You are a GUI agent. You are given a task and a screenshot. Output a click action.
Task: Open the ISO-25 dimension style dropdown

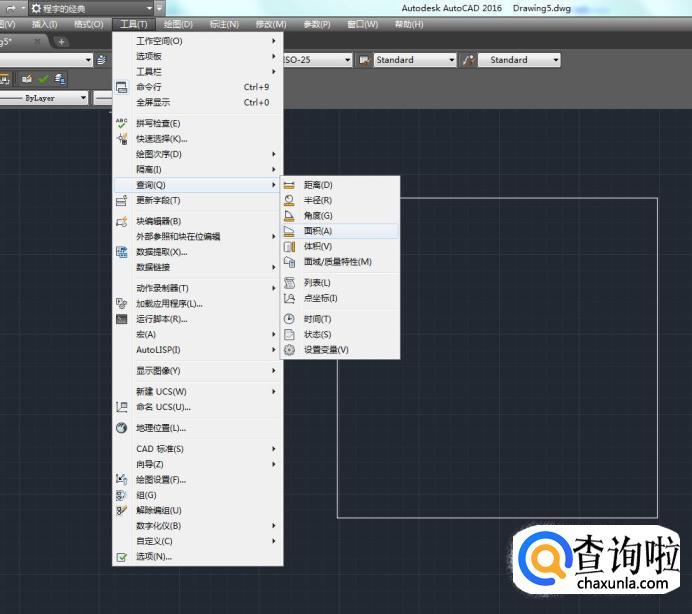(348, 60)
